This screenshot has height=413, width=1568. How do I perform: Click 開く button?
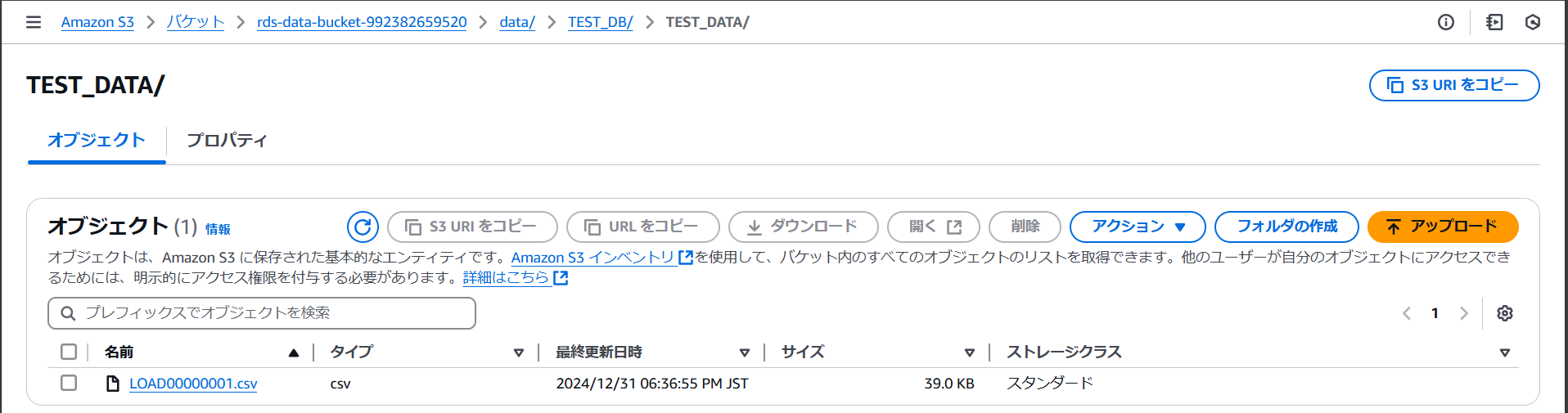pos(933,227)
